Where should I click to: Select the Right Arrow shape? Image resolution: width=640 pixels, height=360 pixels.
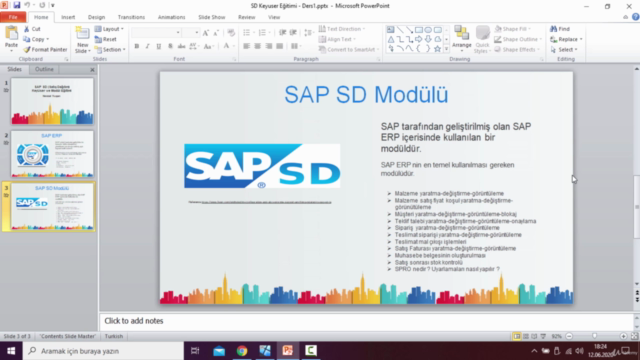coord(418,39)
